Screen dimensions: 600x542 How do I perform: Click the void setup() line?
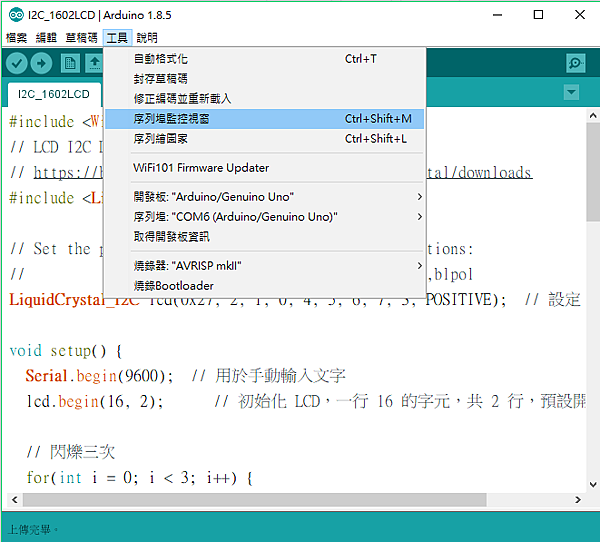point(66,351)
